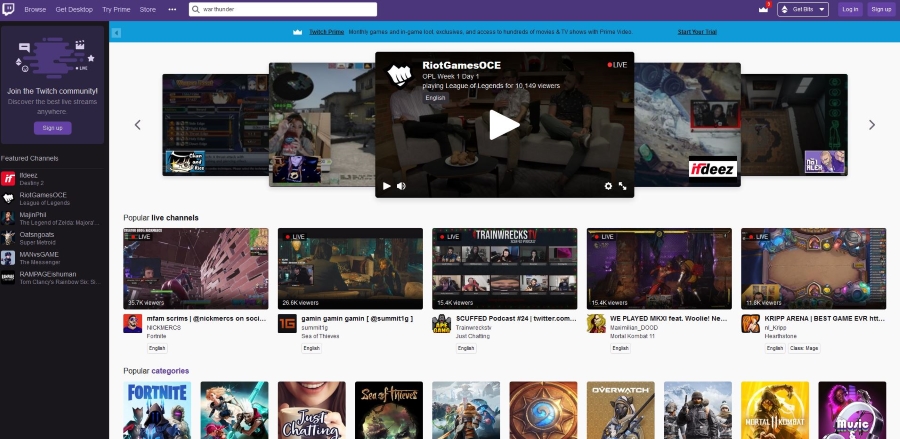900x439 pixels.
Task: Click the English tag in featured player
Action: (x=435, y=98)
